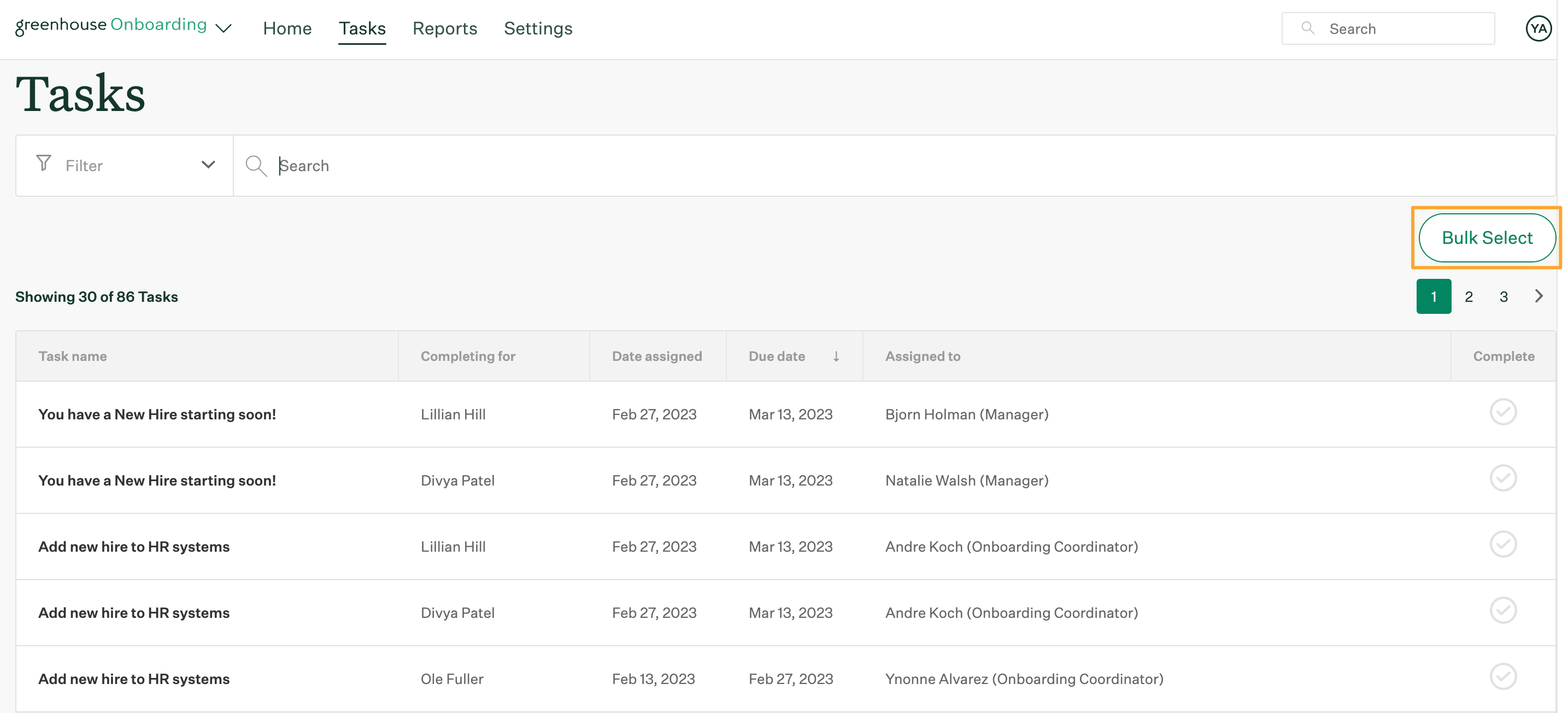Mark Andre Koch's Lillian Hill task complete
The width and height of the screenshot is (1568, 713).
(x=1502, y=545)
